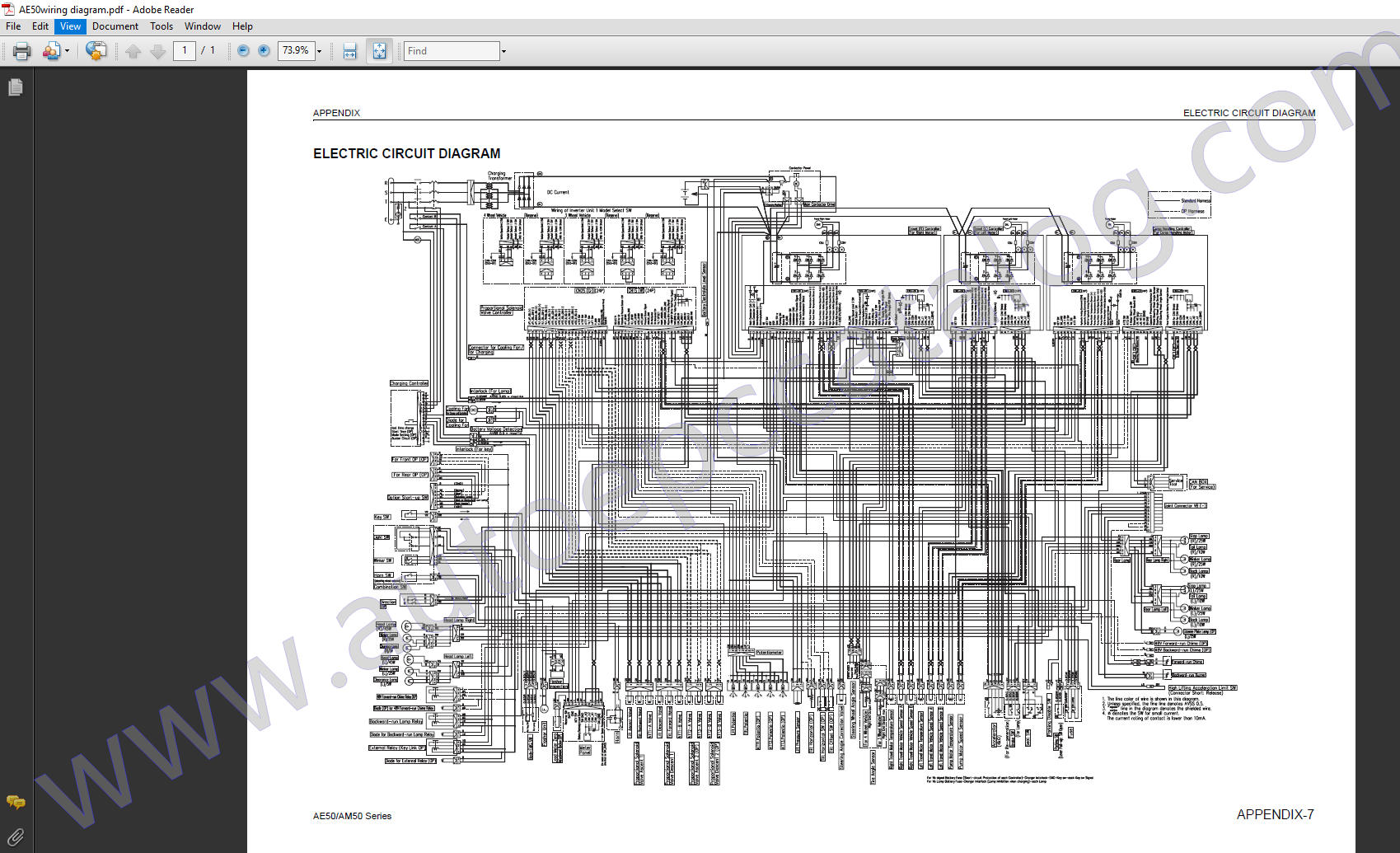Select the Print icon
Screen dimensions: 1400x853
click(x=22, y=50)
